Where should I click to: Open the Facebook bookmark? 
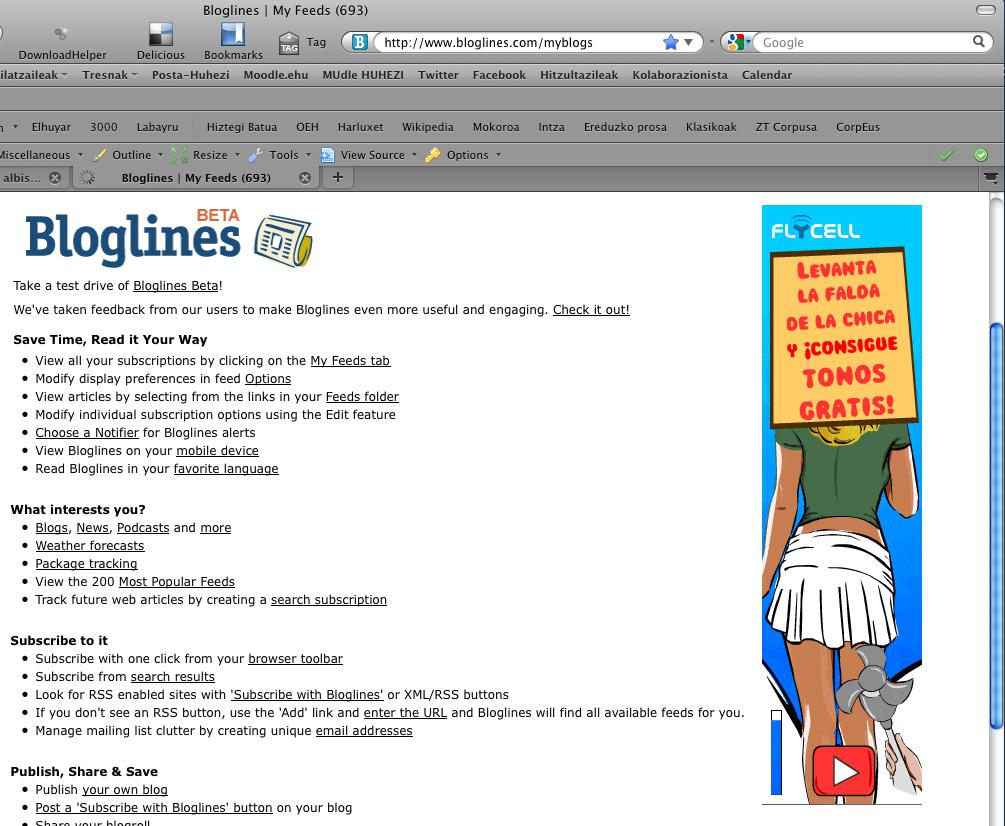(499, 75)
